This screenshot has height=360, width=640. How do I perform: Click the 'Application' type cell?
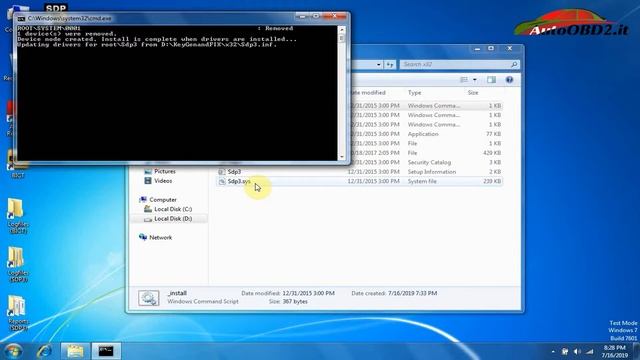(x=423, y=134)
